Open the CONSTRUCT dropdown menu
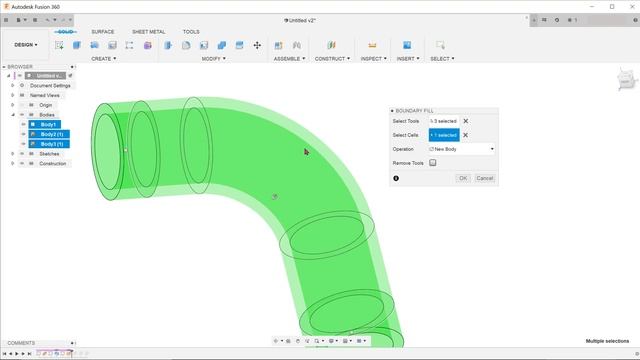Image resolution: width=640 pixels, height=360 pixels. click(x=332, y=59)
